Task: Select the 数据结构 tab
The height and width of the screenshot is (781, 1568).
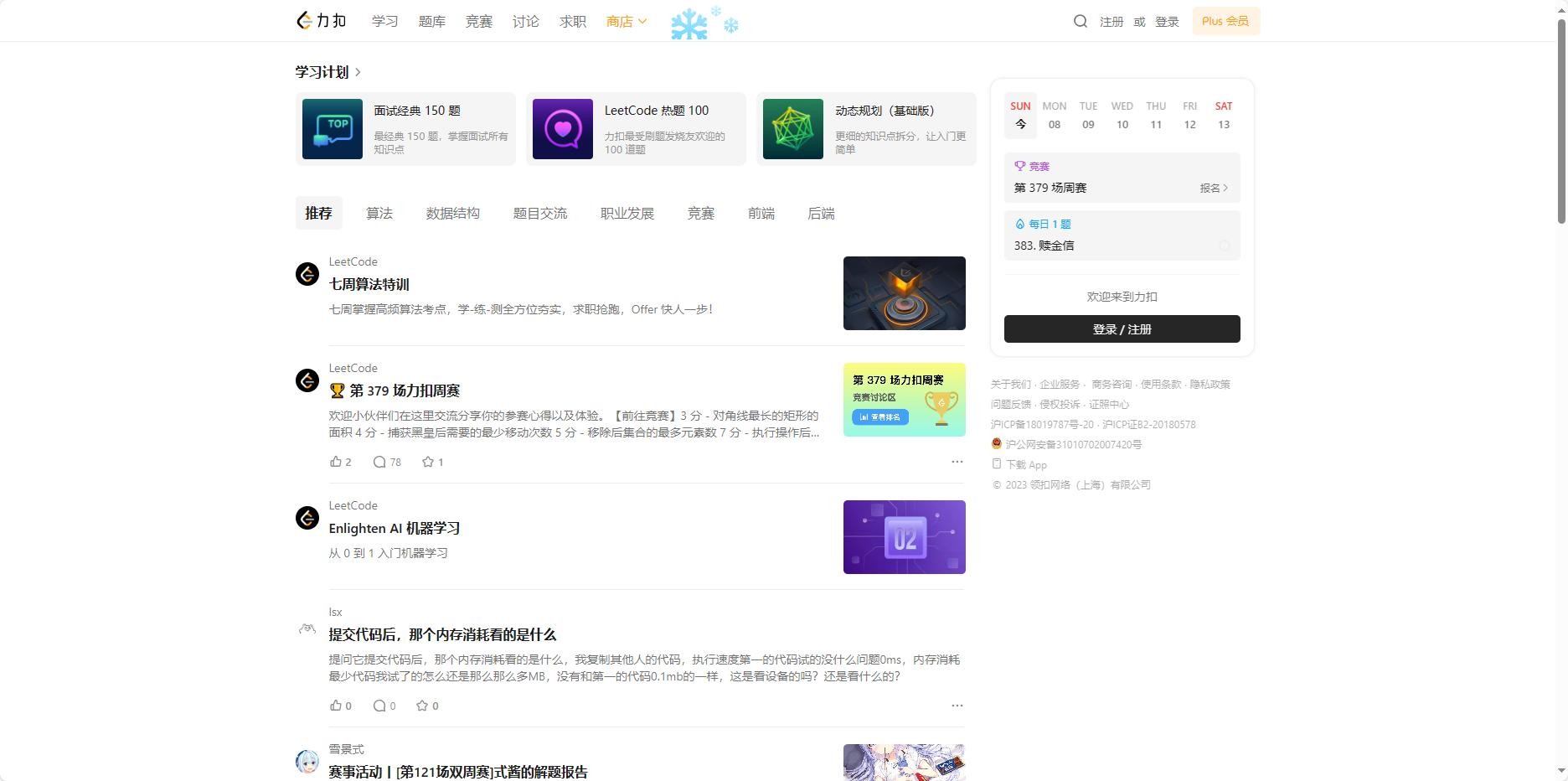Action: click(452, 214)
